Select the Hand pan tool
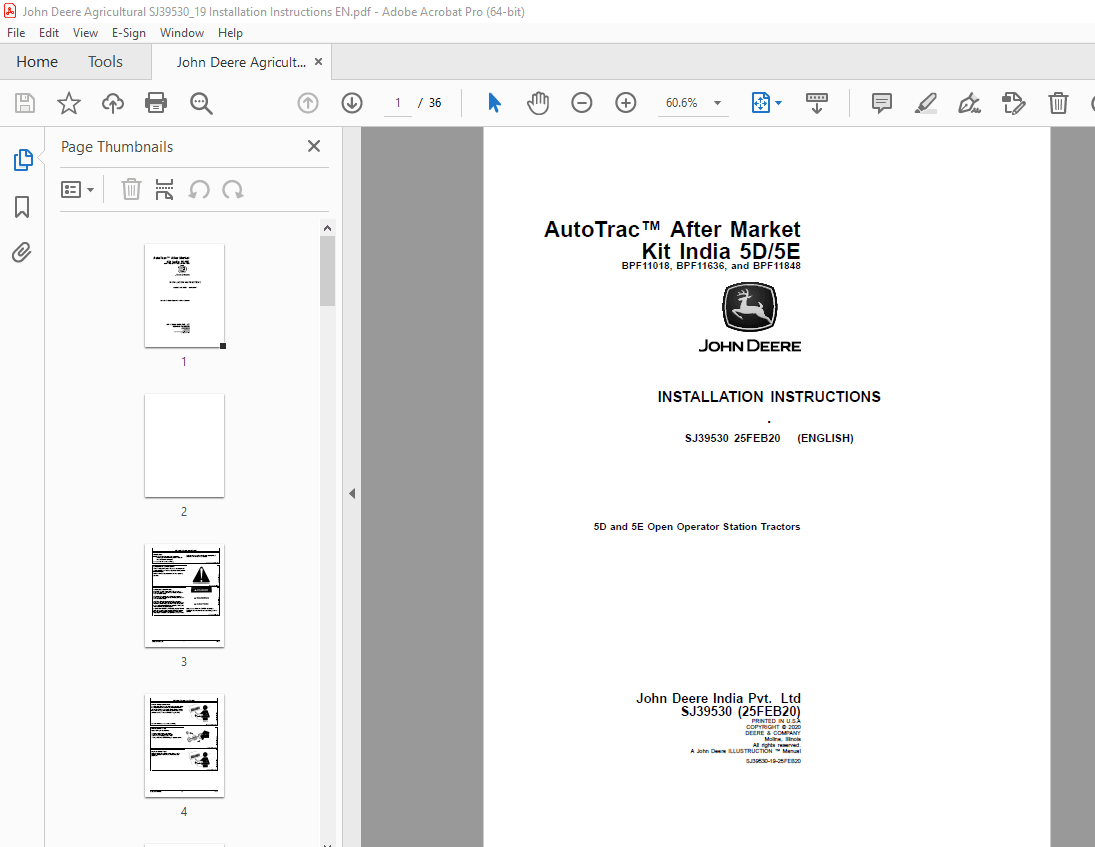This screenshot has width=1095, height=847. 538,103
